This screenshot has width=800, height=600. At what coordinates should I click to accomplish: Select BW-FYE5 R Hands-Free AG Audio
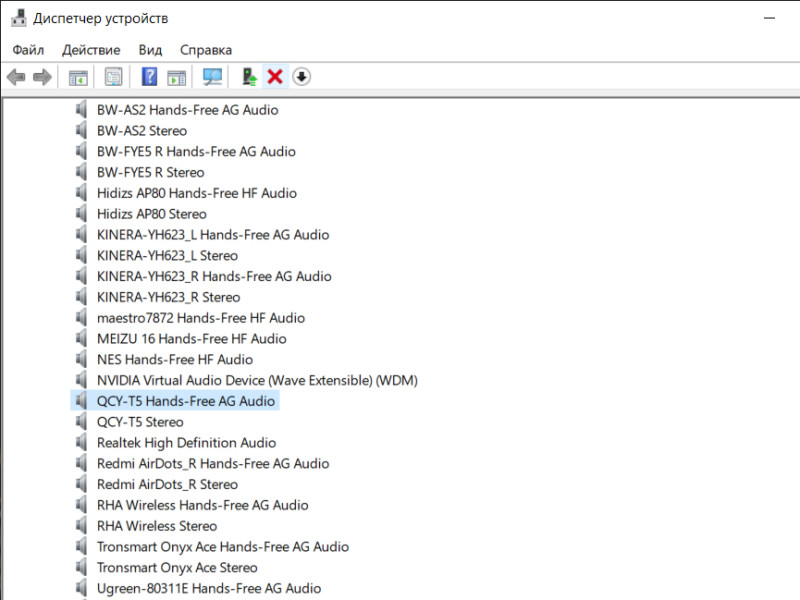pos(196,152)
